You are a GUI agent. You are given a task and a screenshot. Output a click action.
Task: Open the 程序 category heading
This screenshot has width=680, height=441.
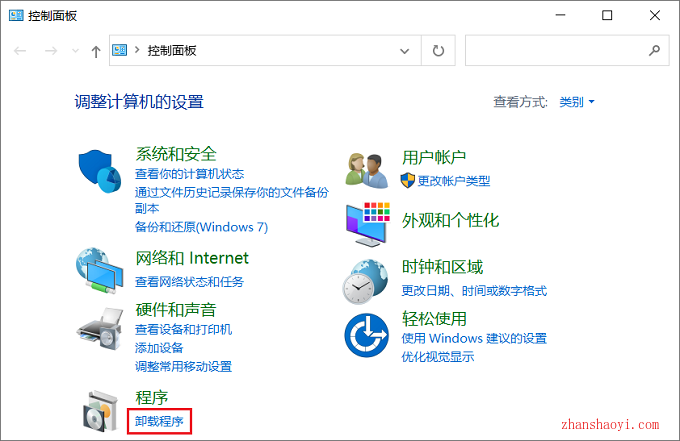point(152,398)
